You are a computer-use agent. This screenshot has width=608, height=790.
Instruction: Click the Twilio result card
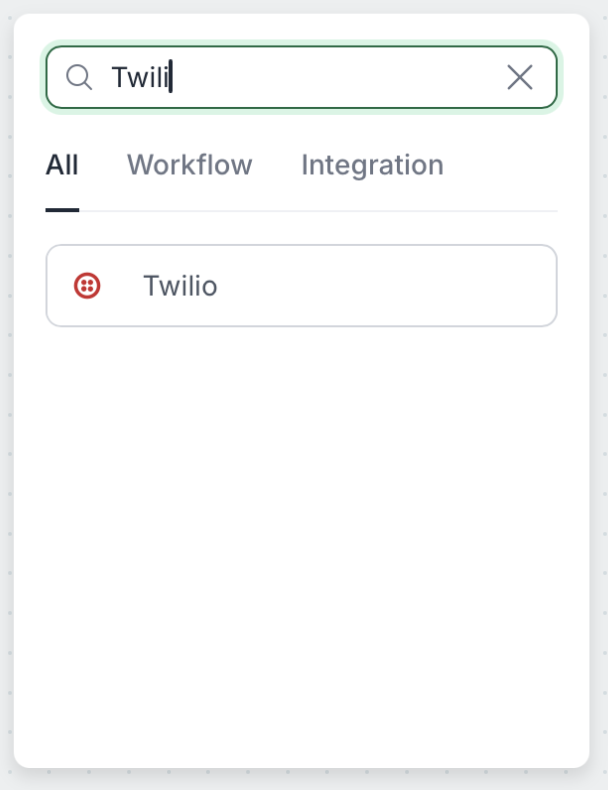[x=301, y=286]
